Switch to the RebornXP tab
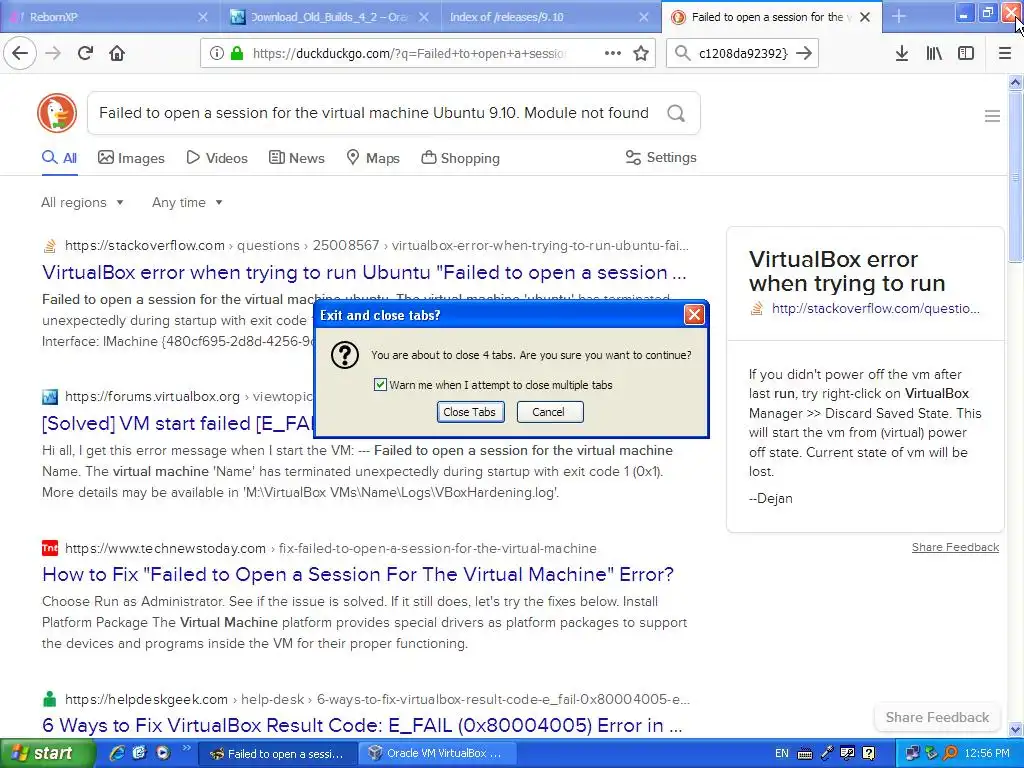This screenshot has height=768, width=1024. [108, 17]
